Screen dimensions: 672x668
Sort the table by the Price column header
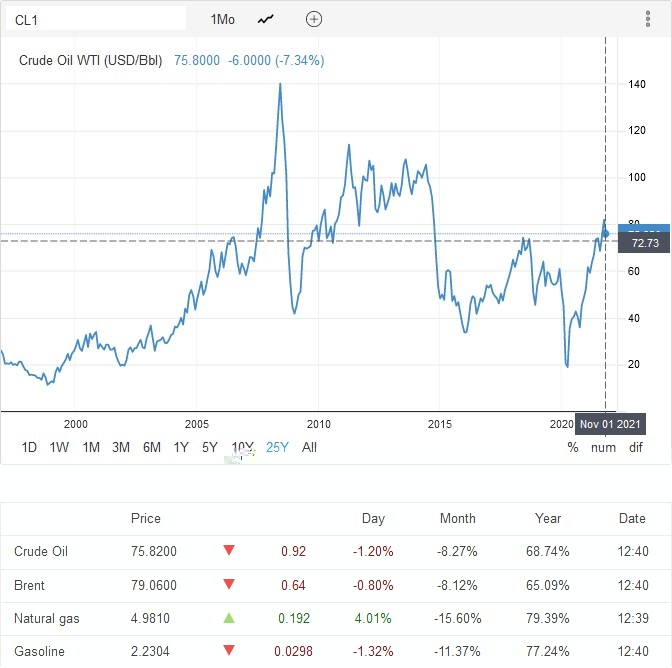click(146, 518)
